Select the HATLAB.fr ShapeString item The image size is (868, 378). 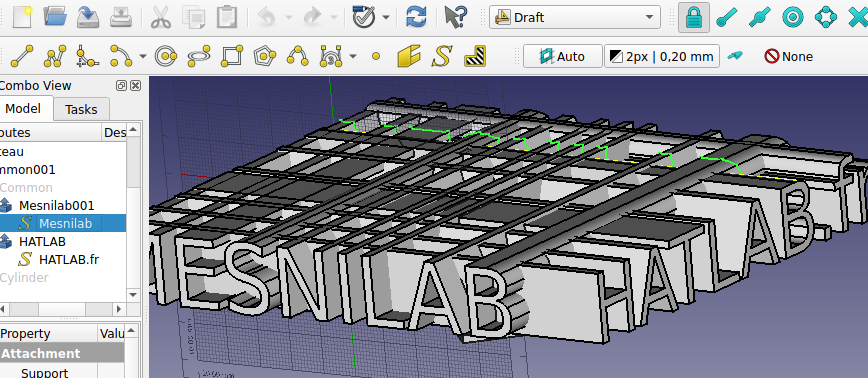click(69, 259)
